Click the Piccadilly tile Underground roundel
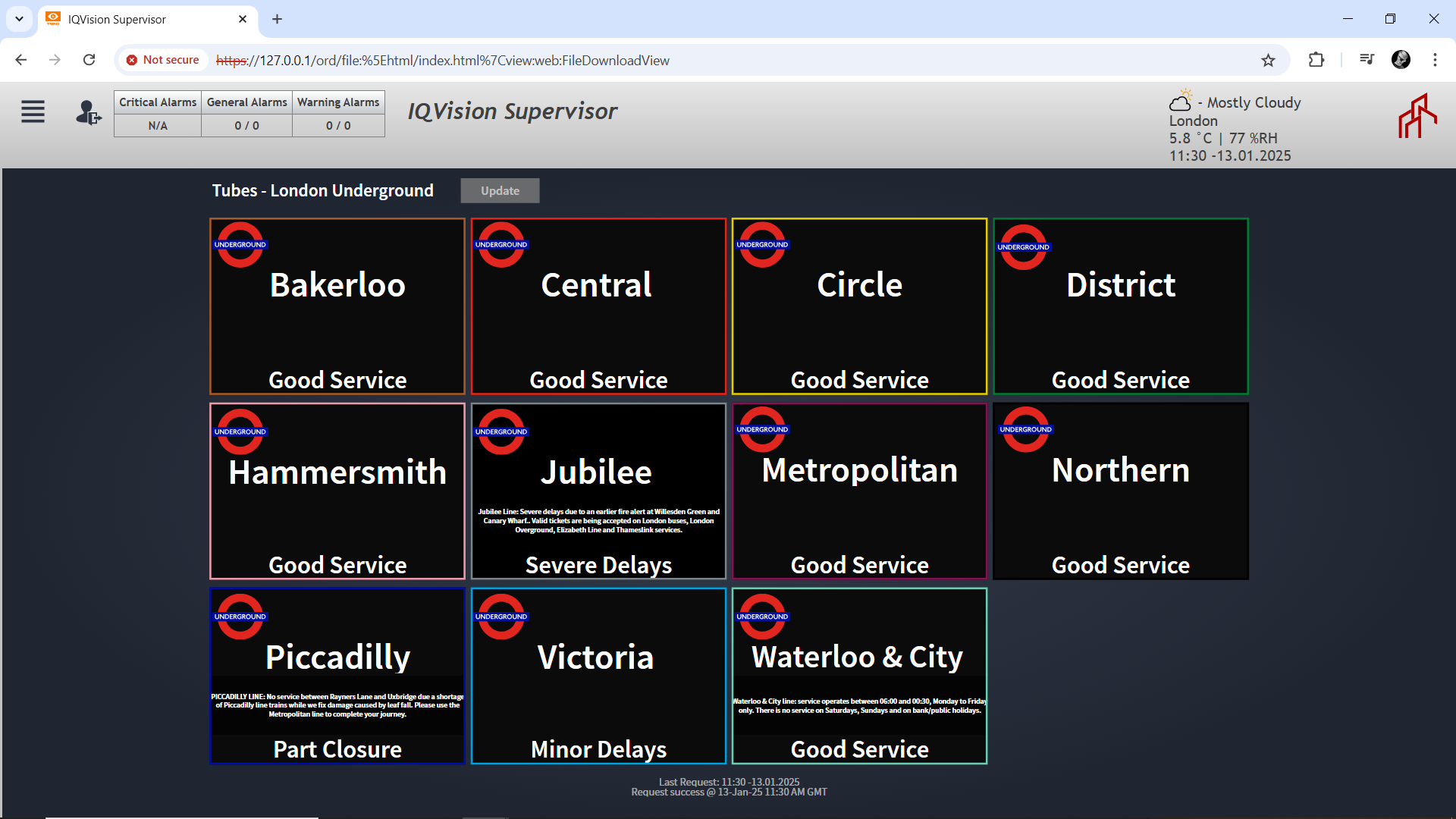The image size is (1456, 819). pyautogui.click(x=240, y=617)
